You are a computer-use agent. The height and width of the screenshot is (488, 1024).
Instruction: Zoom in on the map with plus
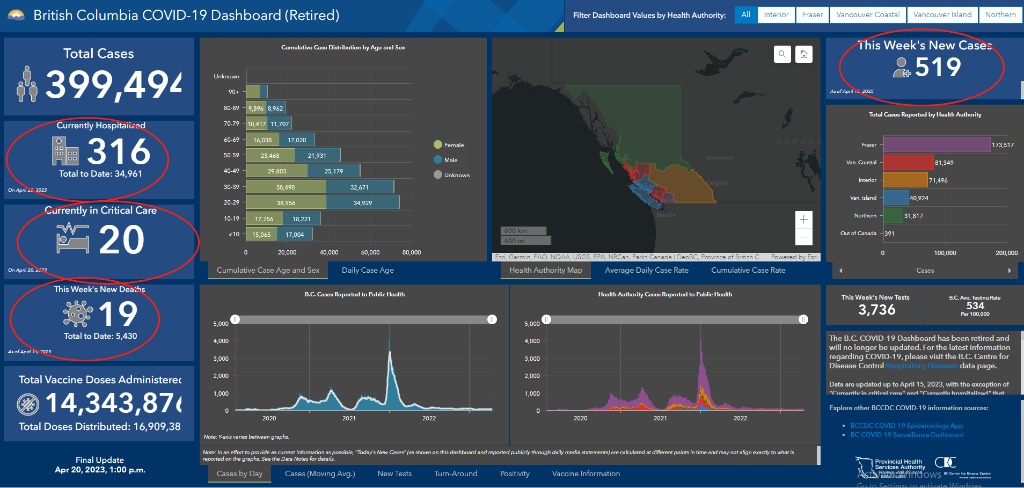(803, 219)
